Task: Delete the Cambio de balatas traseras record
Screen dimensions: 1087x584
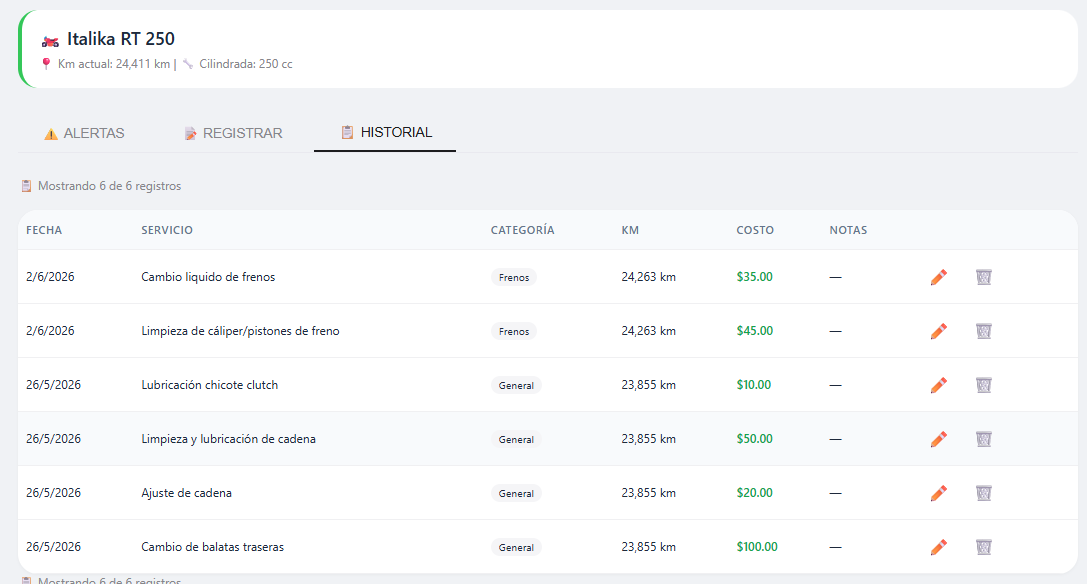Action: click(x=984, y=547)
